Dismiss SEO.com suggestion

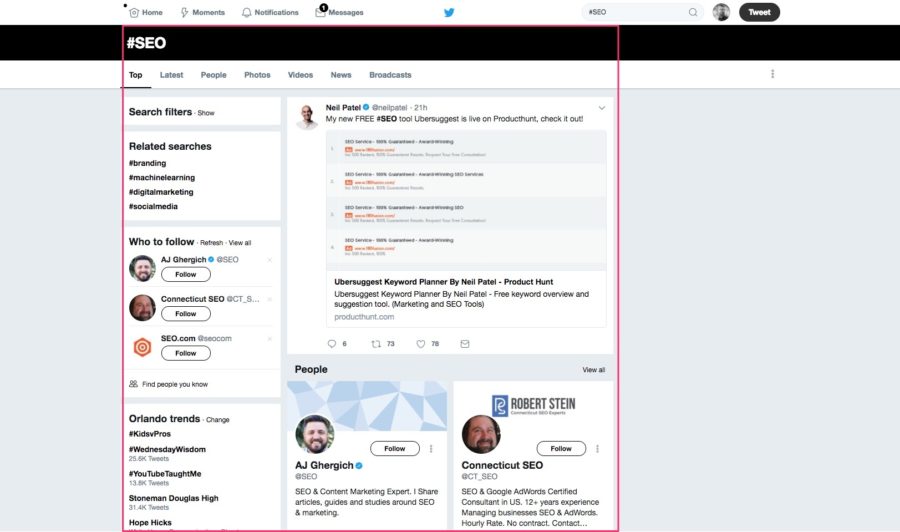click(x=270, y=339)
